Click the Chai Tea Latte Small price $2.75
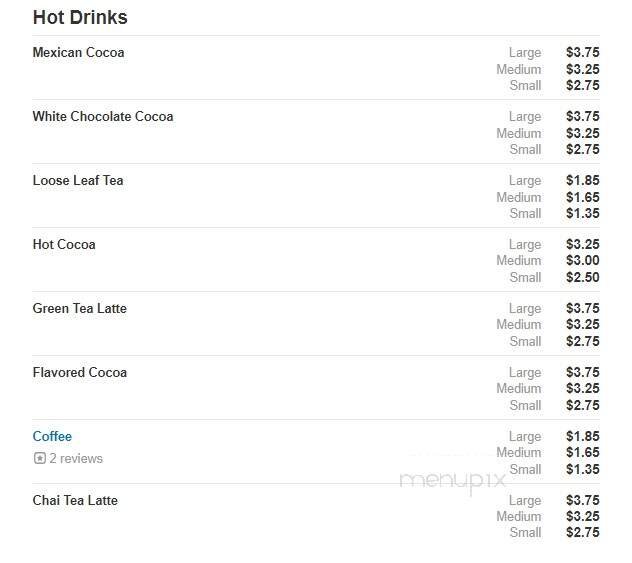632x563 pixels. 582,533
